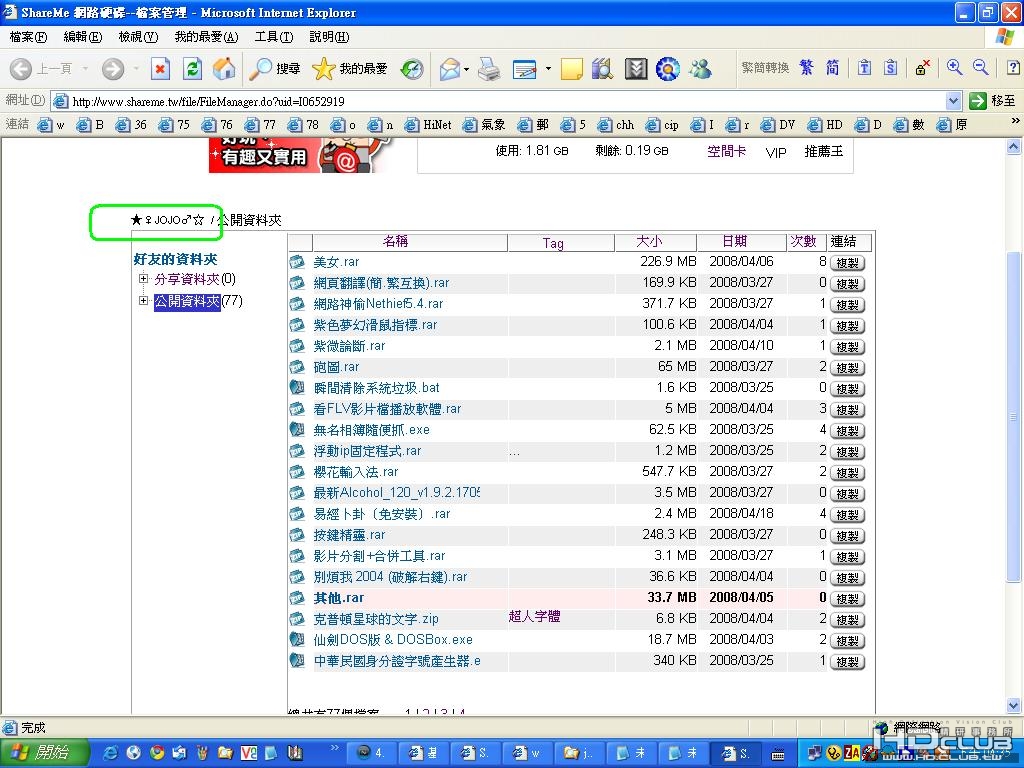Click the Windows 開始 start button
The height and width of the screenshot is (768, 1024).
tap(40, 753)
